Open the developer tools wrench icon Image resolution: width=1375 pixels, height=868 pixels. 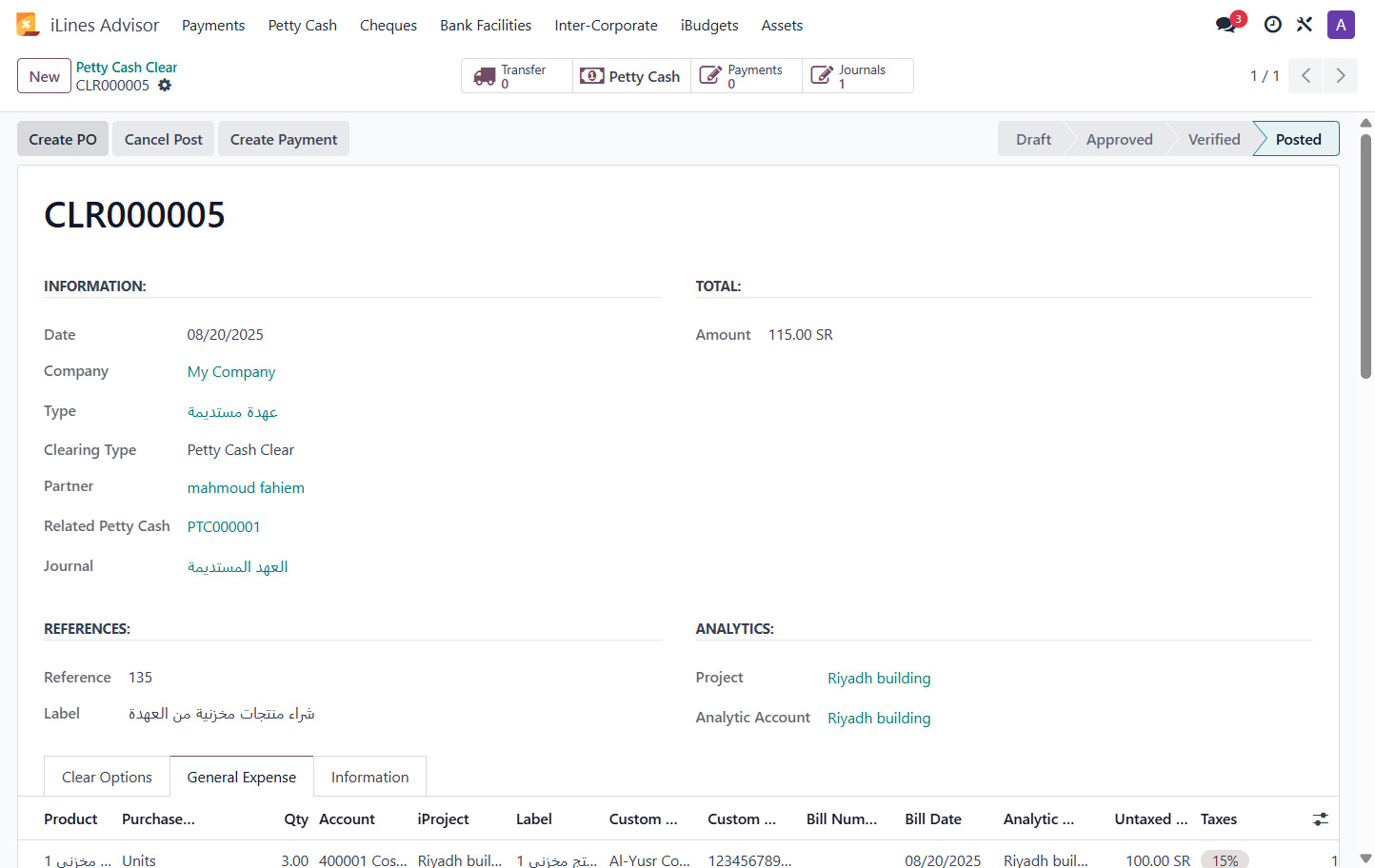(x=1305, y=25)
